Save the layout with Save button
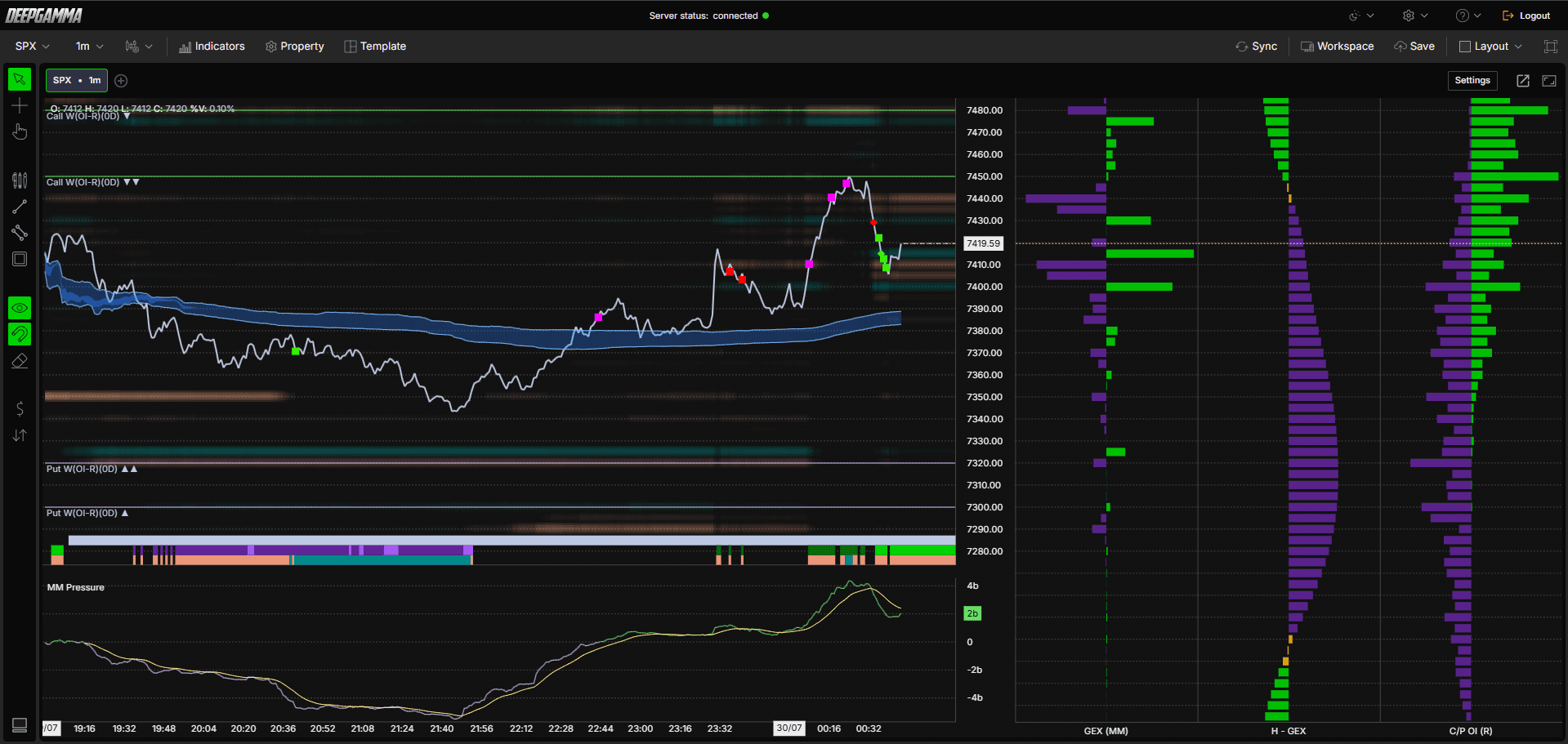The width and height of the screenshot is (1568, 744). pyautogui.click(x=1414, y=47)
